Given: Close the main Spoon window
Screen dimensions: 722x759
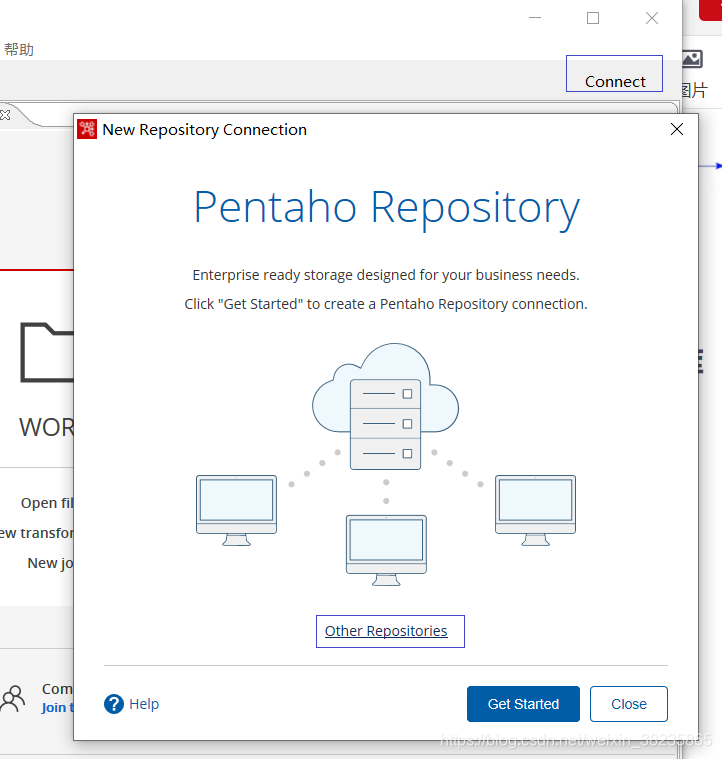Looking at the screenshot, I should click(x=652, y=18).
